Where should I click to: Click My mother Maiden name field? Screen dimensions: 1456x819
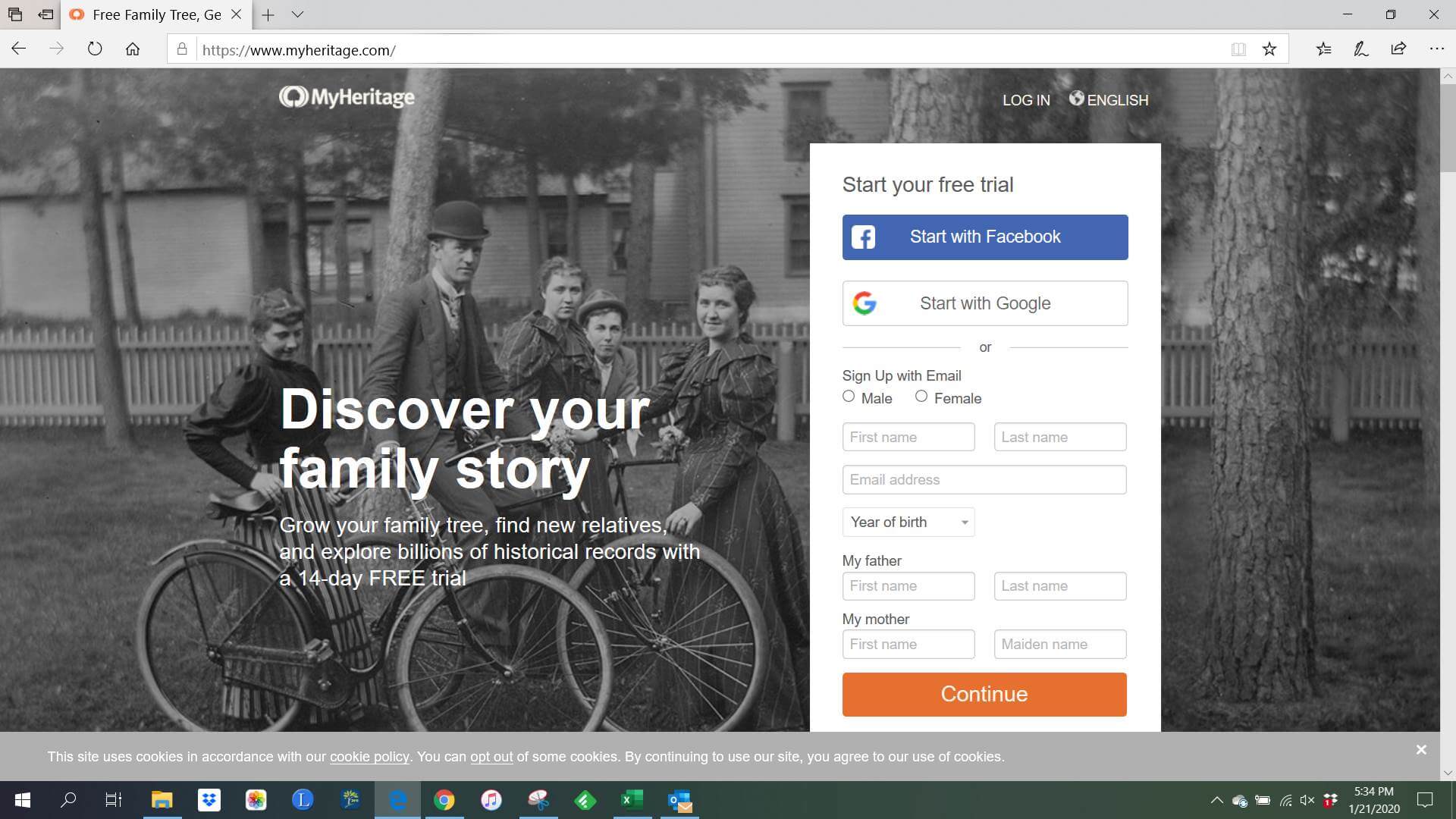point(1060,644)
